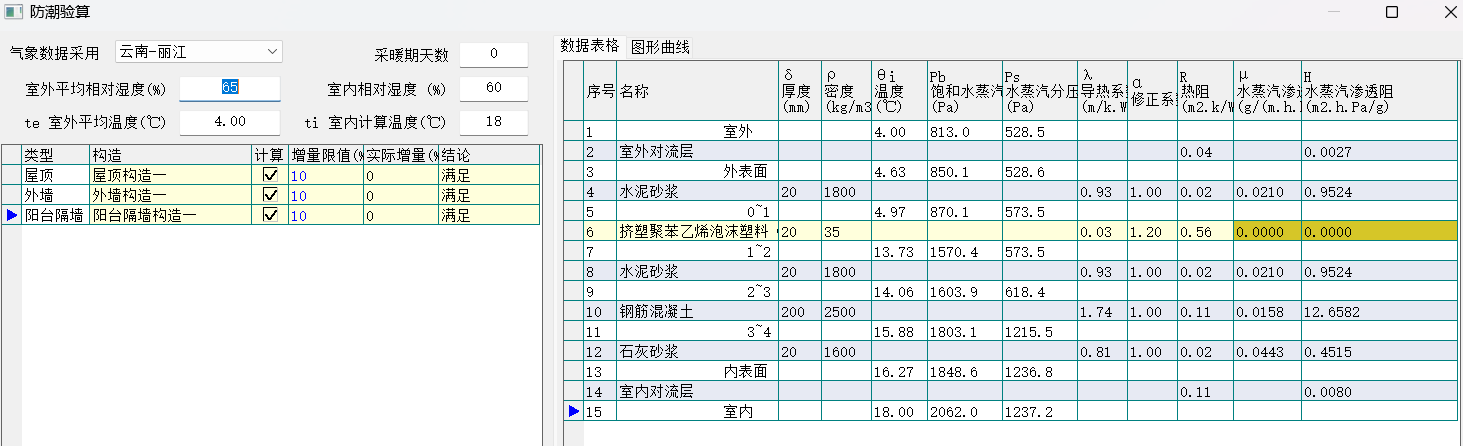Click blue row marker beside 阳台隔墙
The width and height of the screenshot is (1463, 446).
point(11,214)
